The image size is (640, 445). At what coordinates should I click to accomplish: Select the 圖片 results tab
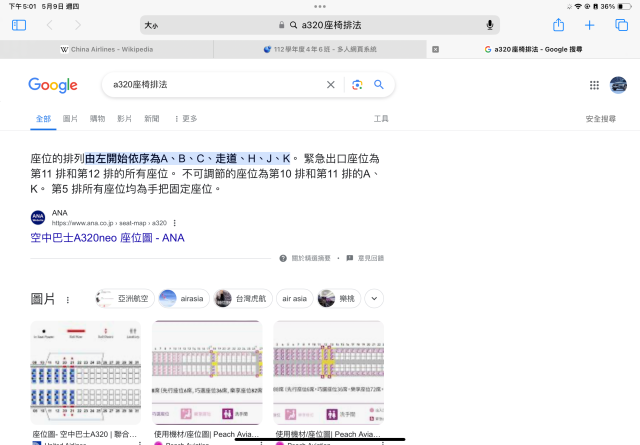coord(70,119)
